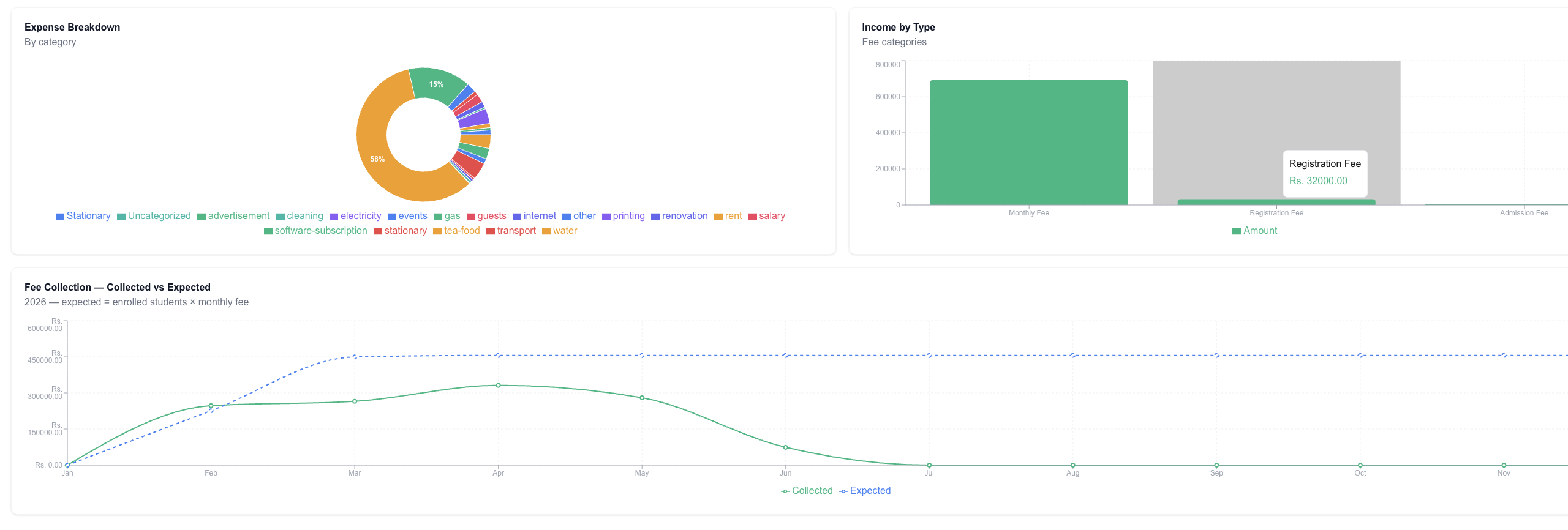Click the 'Jul' x-axis month label
Image resolution: width=1568 pixels, height=530 pixels.
click(x=929, y=473)
